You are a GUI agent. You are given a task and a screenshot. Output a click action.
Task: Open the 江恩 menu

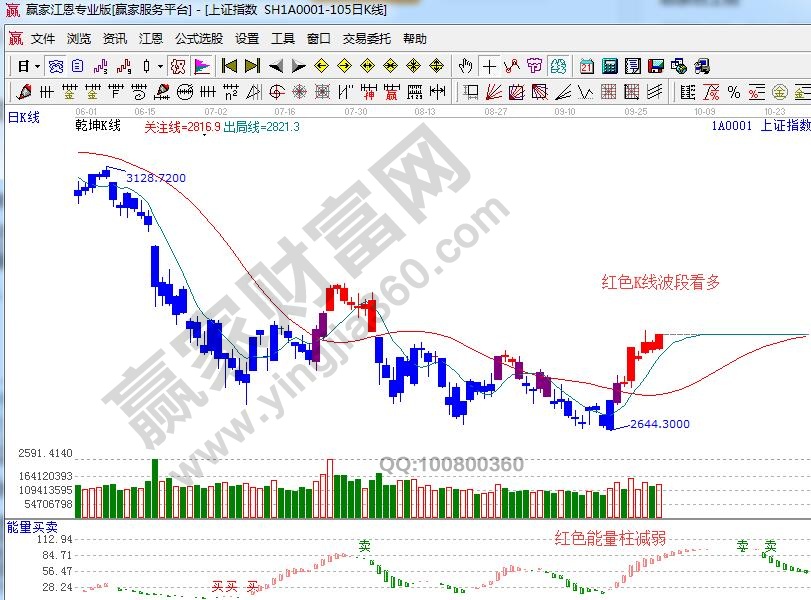(x=151, y=39)
